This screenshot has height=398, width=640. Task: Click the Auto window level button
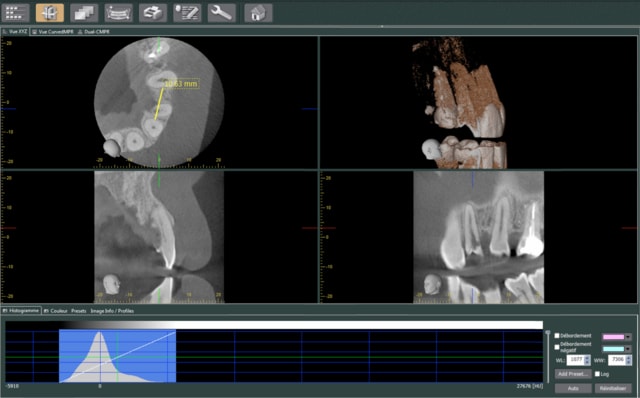coord(573,388)
